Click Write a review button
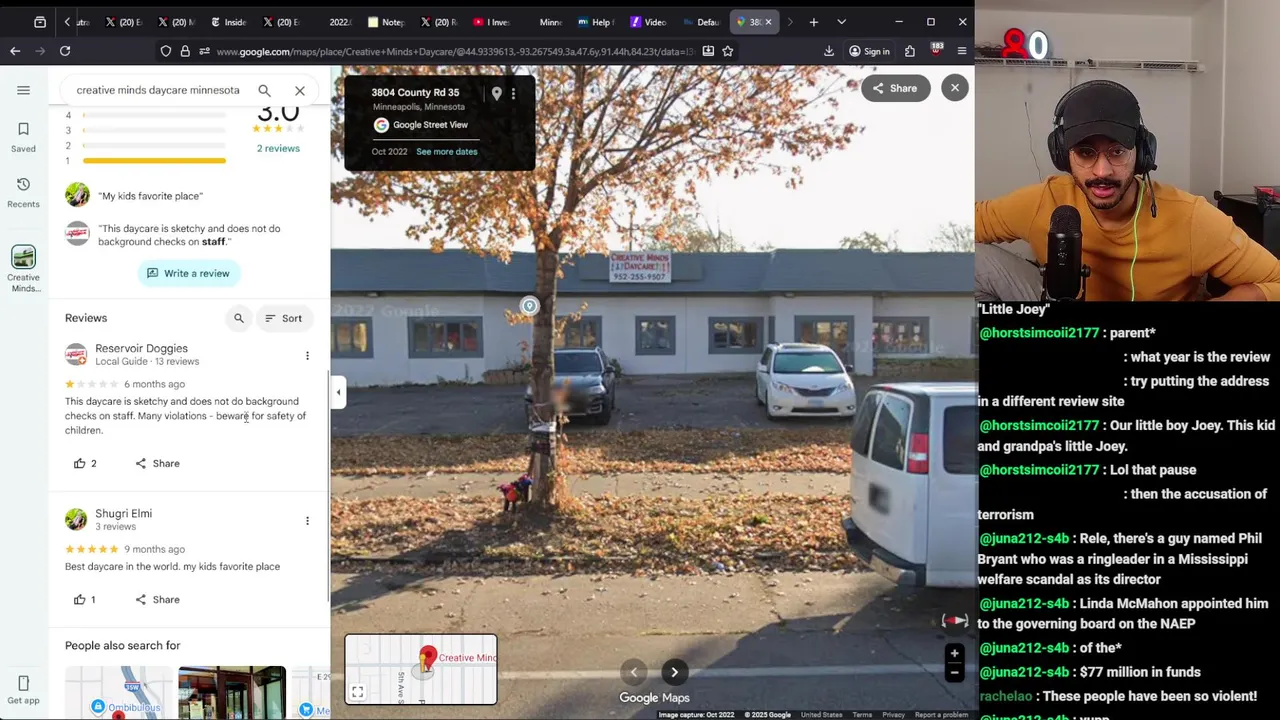 pos(188,273)
